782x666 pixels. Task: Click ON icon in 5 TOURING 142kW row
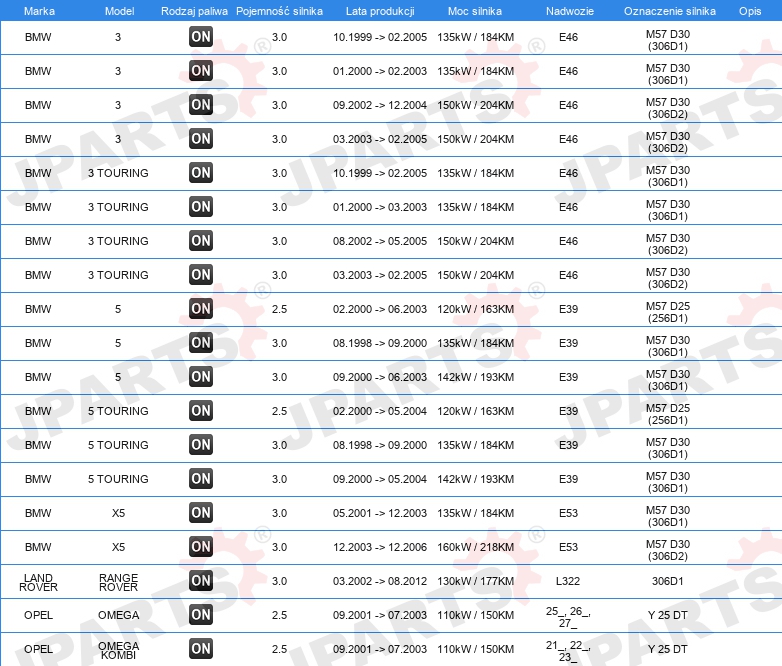[201, 478]
